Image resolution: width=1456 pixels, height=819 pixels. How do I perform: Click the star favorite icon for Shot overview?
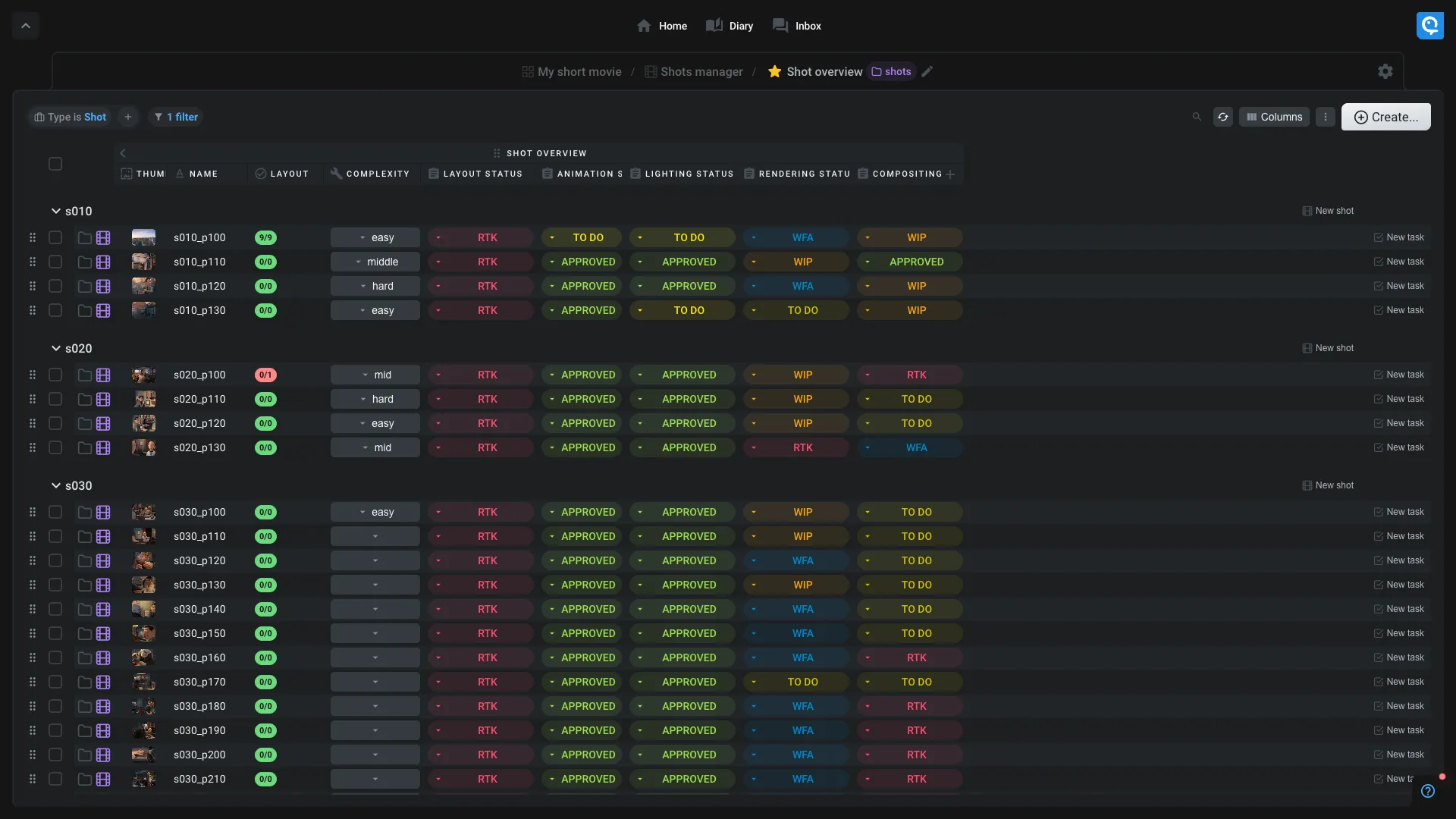(x=774, y=71)
